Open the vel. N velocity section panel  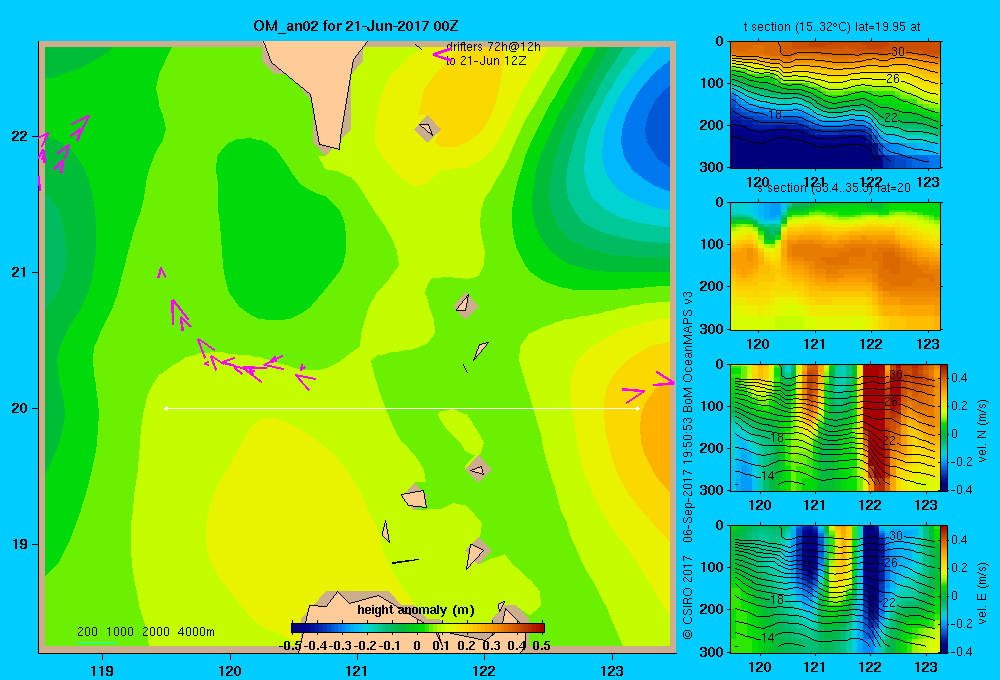pos(835,427)
